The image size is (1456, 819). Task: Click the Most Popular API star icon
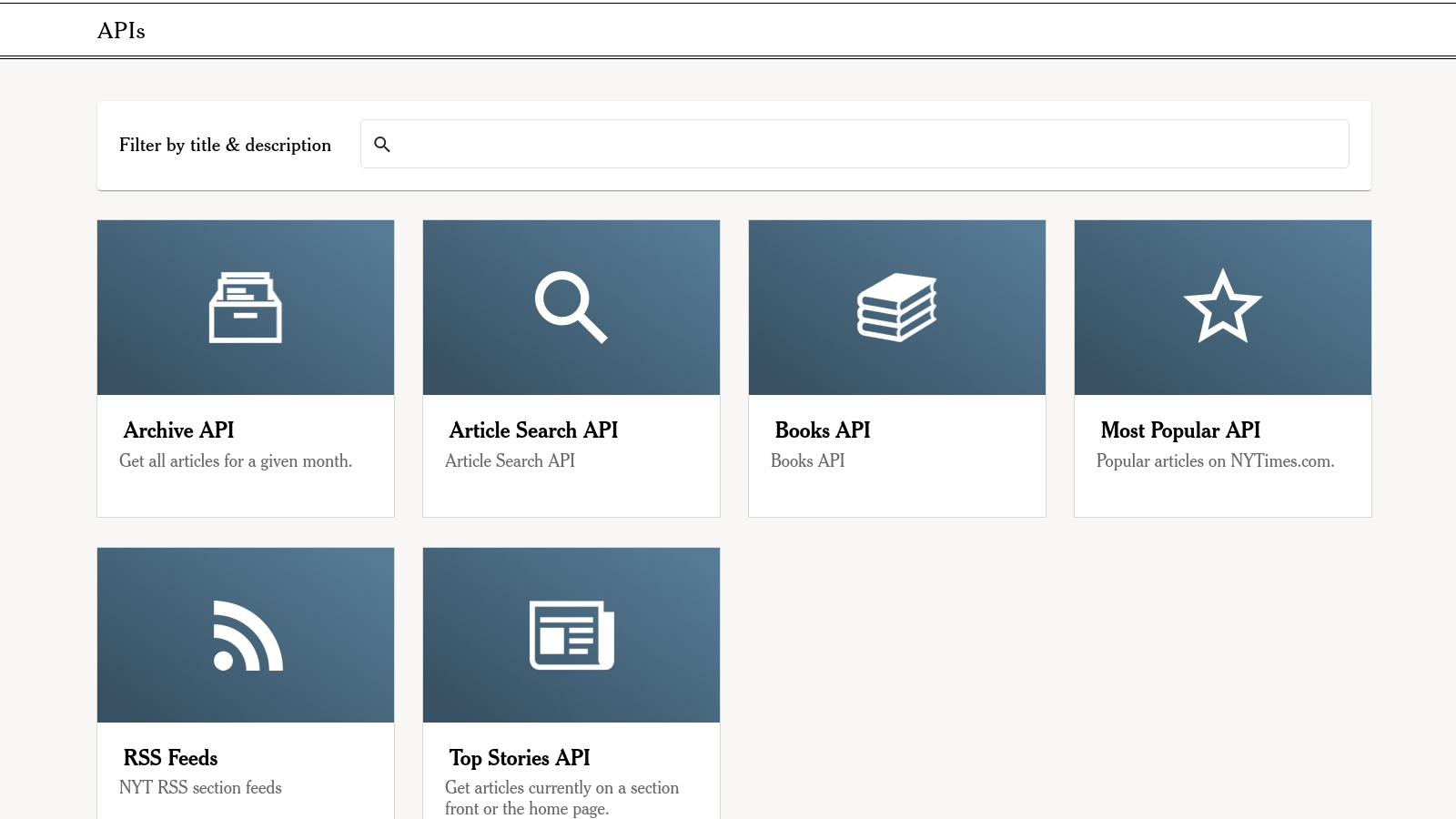point(1223,306)
